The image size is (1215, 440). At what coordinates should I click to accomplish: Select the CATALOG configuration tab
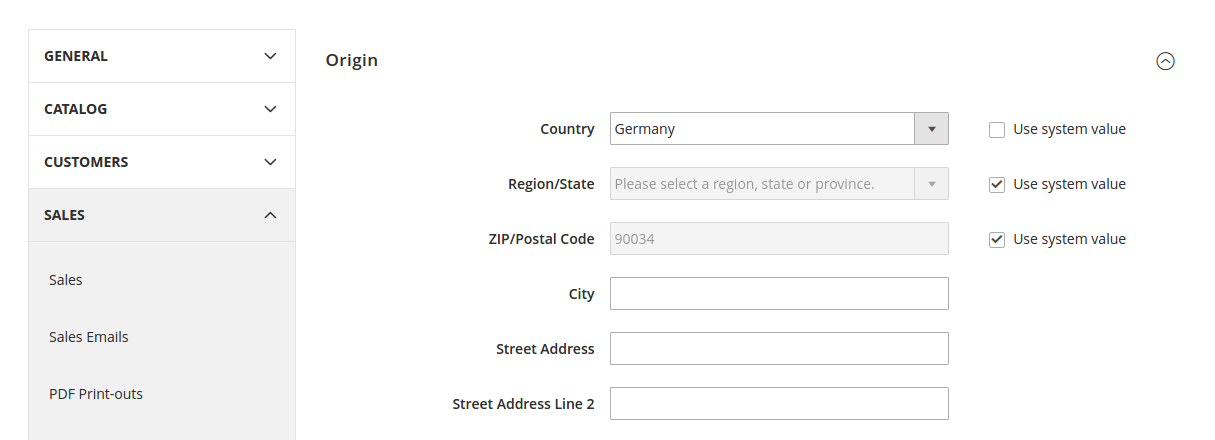(162, 109)
